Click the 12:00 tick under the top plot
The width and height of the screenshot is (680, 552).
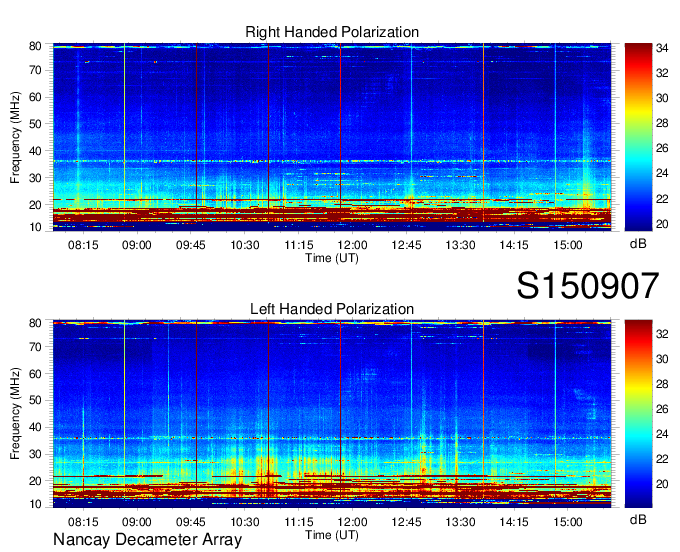352,245
